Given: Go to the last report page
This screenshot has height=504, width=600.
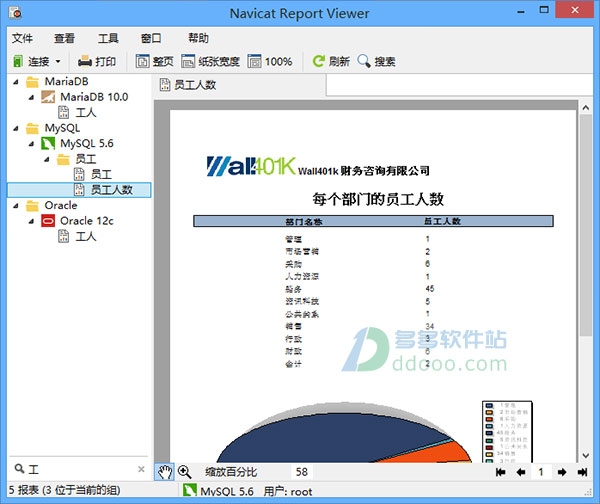Looking at the screenshot, I should click(582, 472).
